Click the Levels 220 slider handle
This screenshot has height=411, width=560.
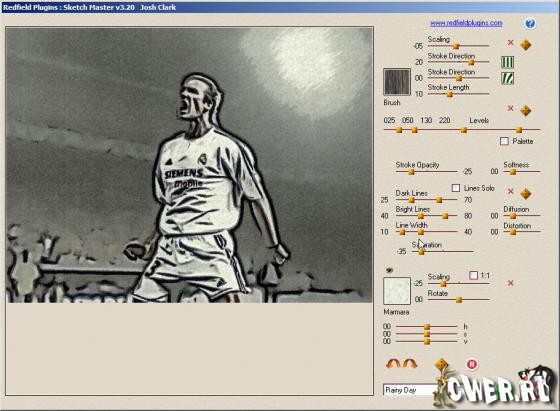click(519, 130)
